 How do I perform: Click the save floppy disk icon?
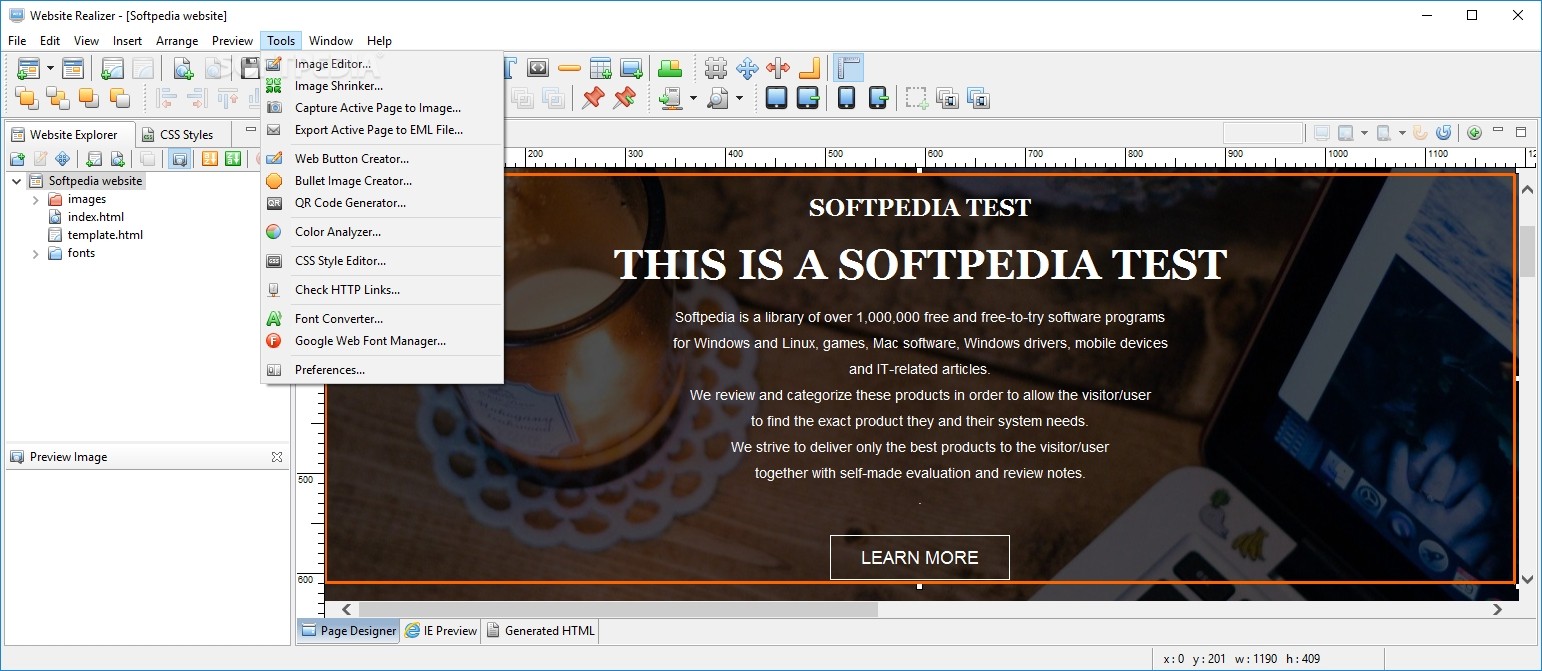point(250,68)
